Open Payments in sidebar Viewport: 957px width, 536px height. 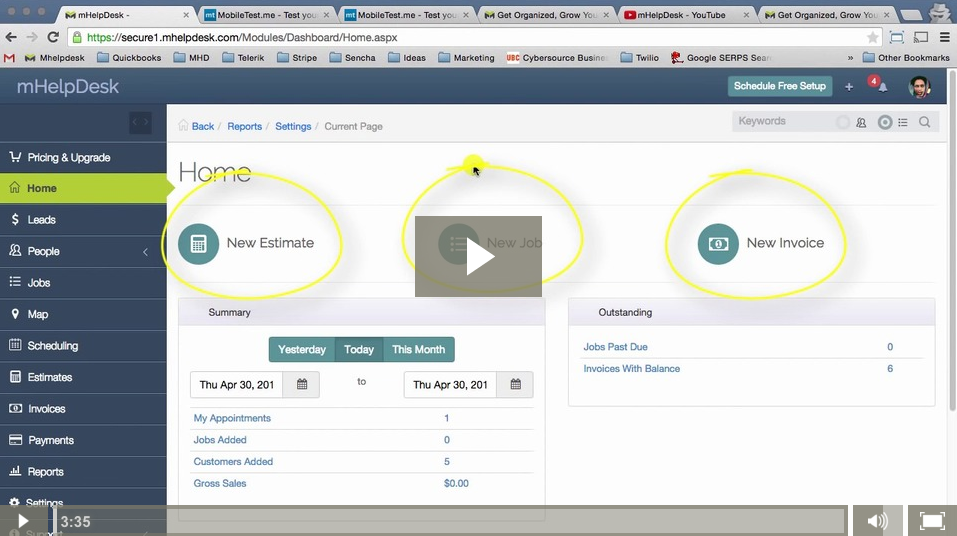coord(83,440)
